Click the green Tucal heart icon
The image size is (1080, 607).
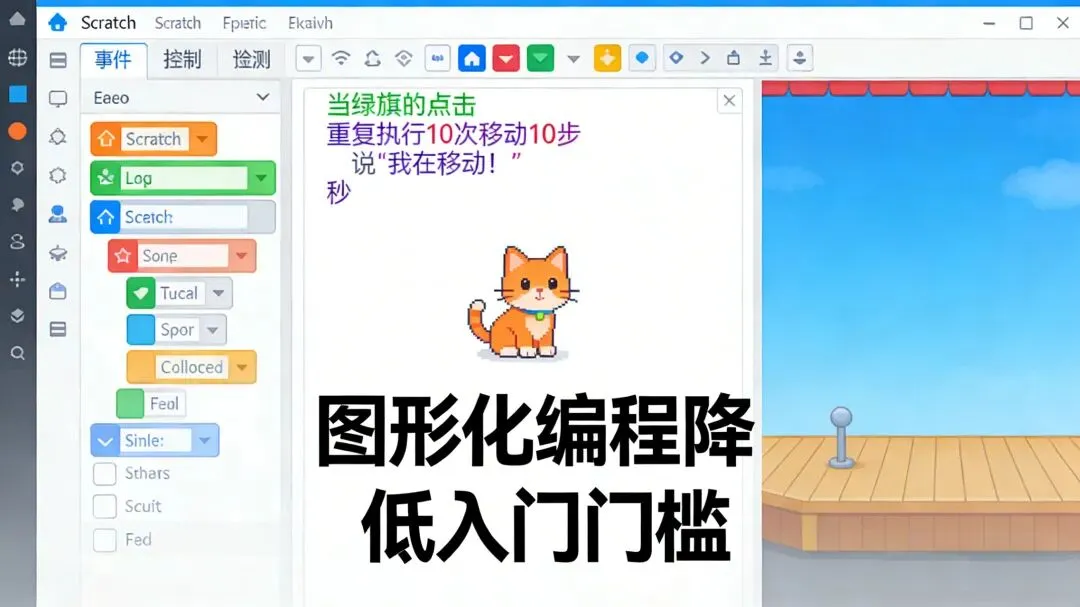(141, 294)
